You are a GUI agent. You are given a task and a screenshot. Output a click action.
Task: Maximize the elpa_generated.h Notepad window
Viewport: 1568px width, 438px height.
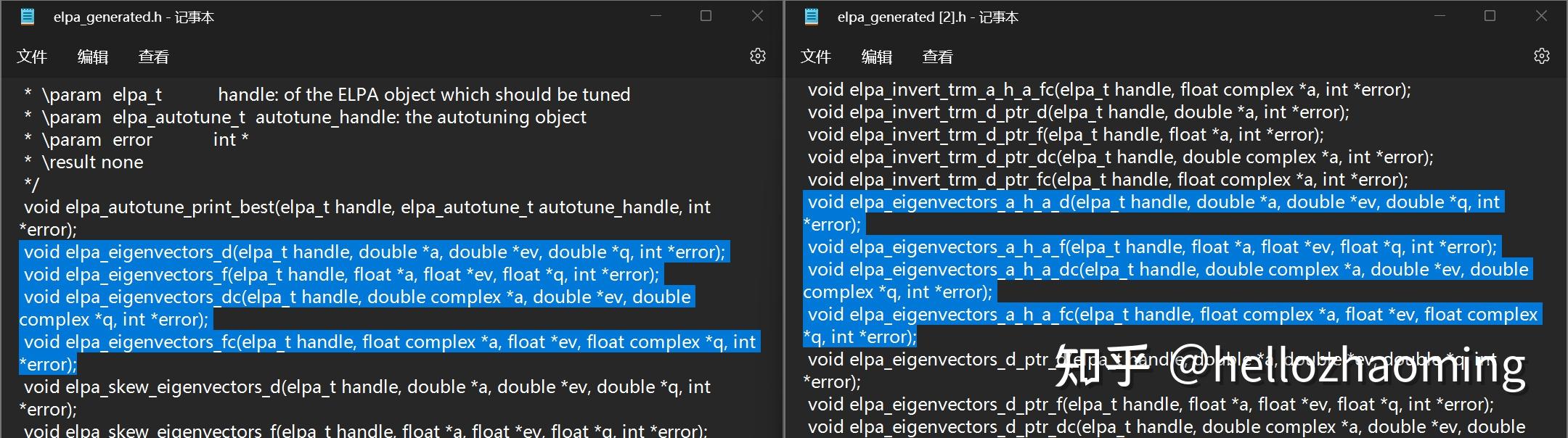click(706, 16)
